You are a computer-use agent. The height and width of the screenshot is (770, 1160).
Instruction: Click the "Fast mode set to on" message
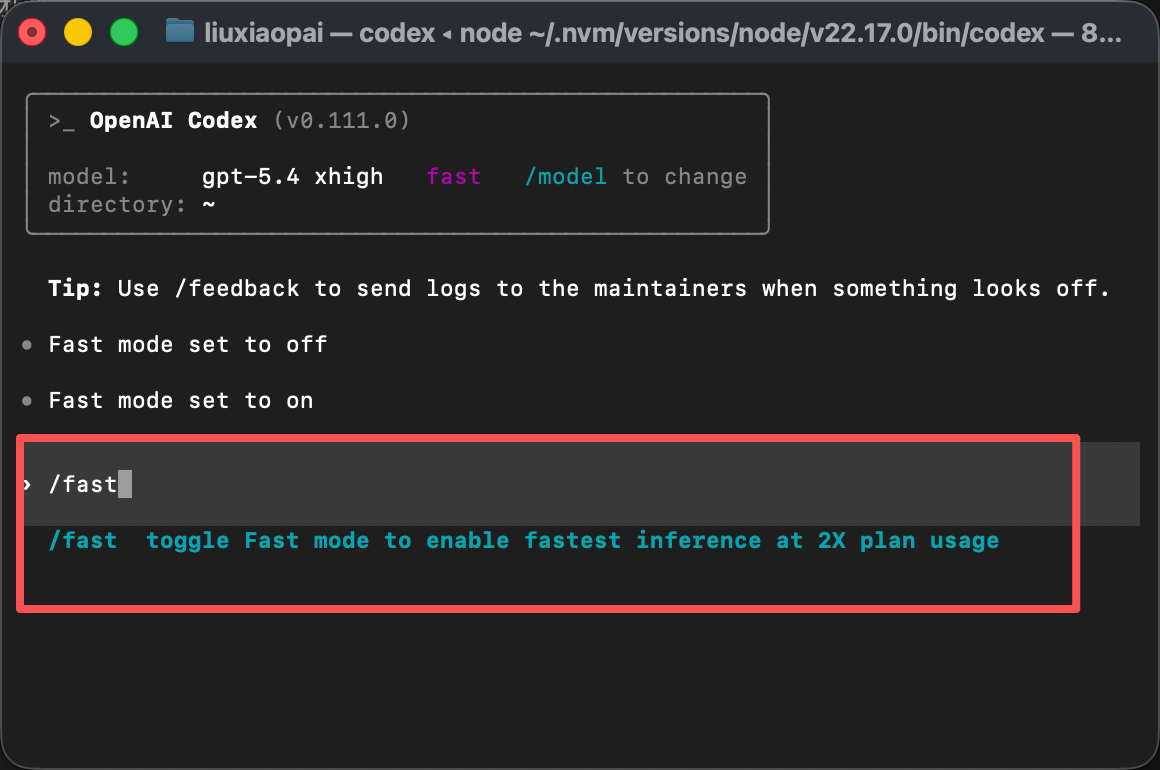click(x=181, y=401)
